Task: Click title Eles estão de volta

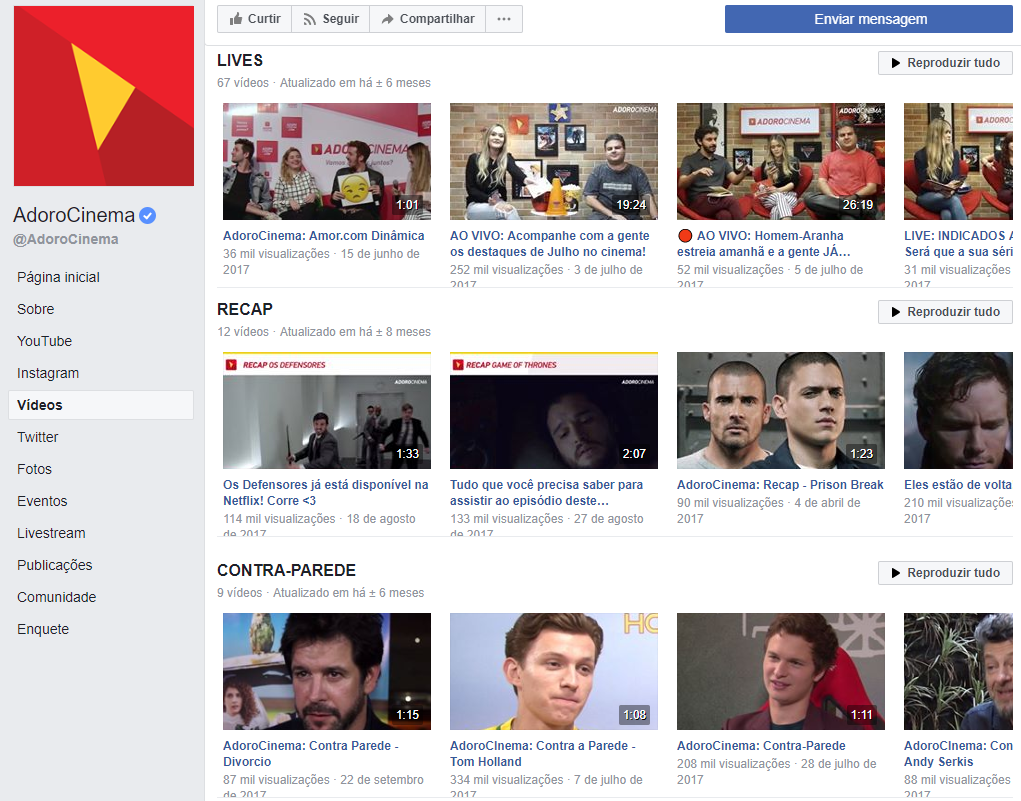Action: click(x=958, y=485)
